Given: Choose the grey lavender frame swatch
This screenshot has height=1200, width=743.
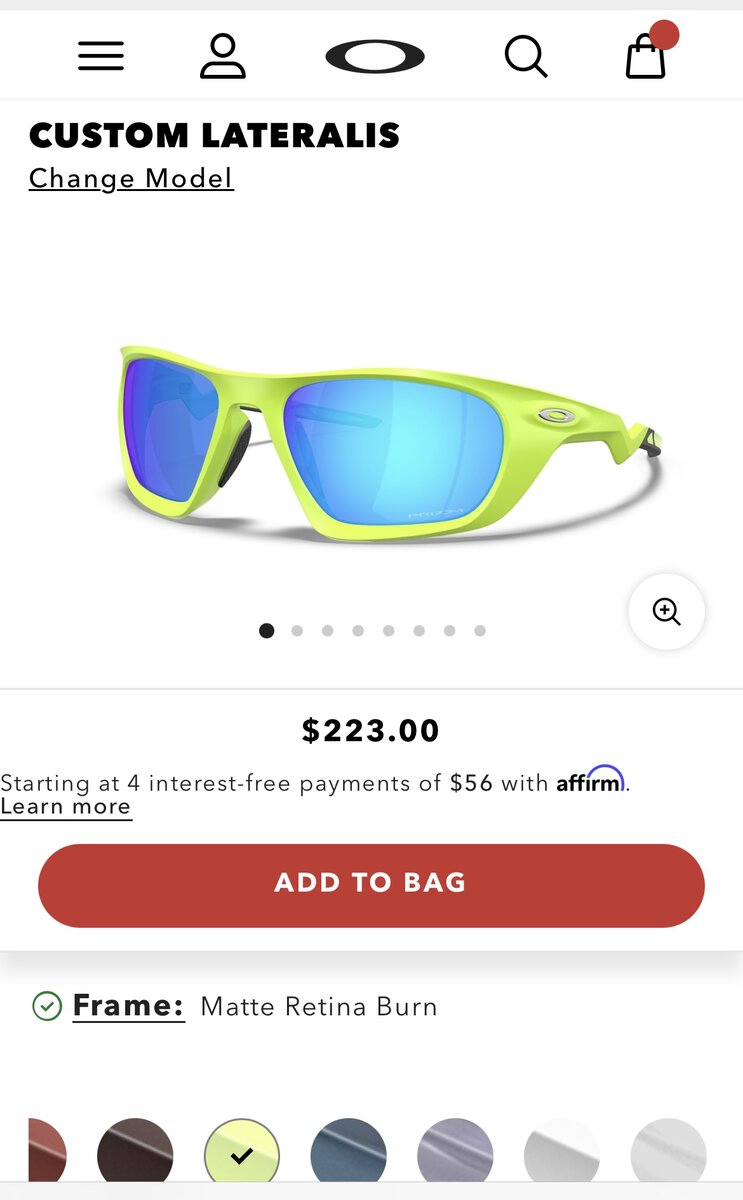Looking at the screenshot, I should click(x=455, y=1156).
